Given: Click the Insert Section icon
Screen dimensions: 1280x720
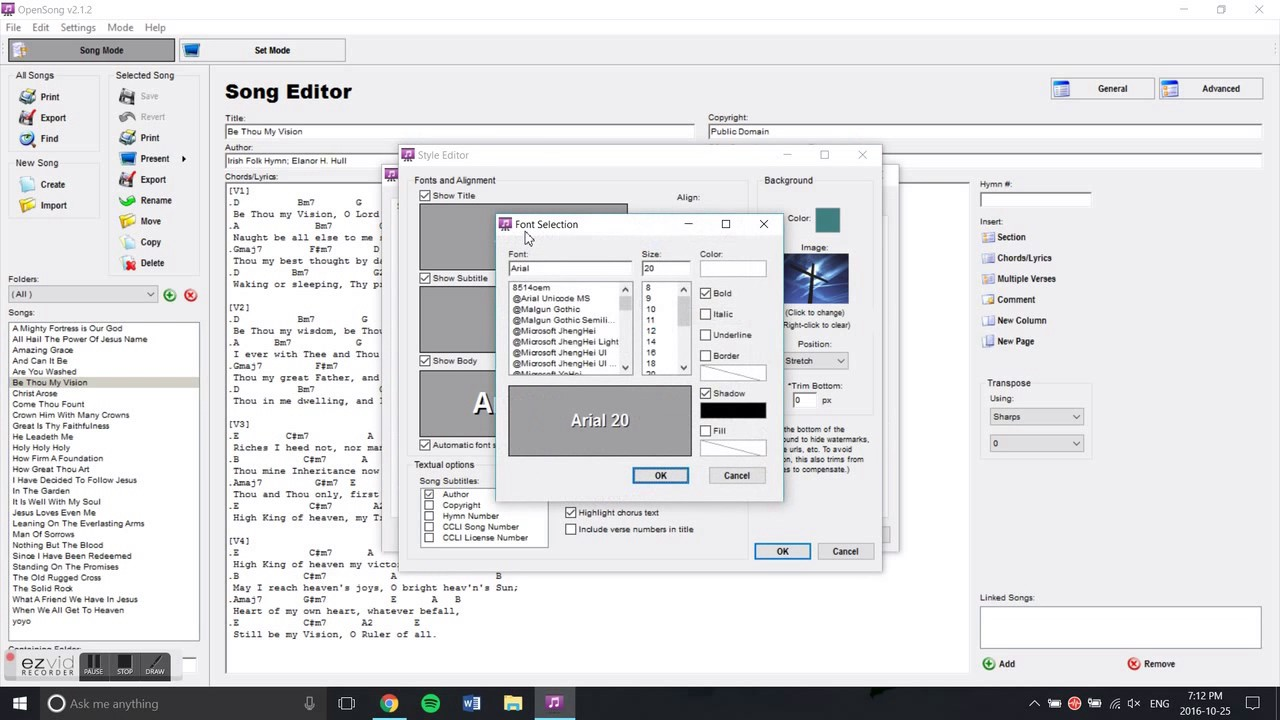Looking at the screenshot, I should [988, 237].
